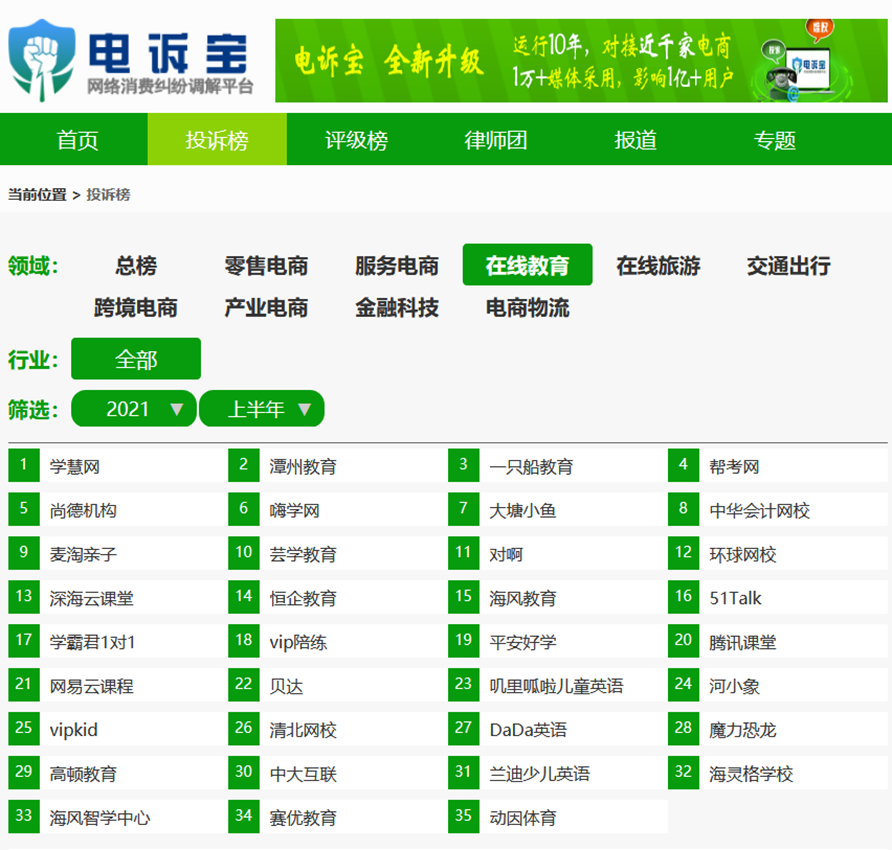Open rank 22 贝达 entry
Viewport: 892px width, 850px height.
(x=338, y=684)
